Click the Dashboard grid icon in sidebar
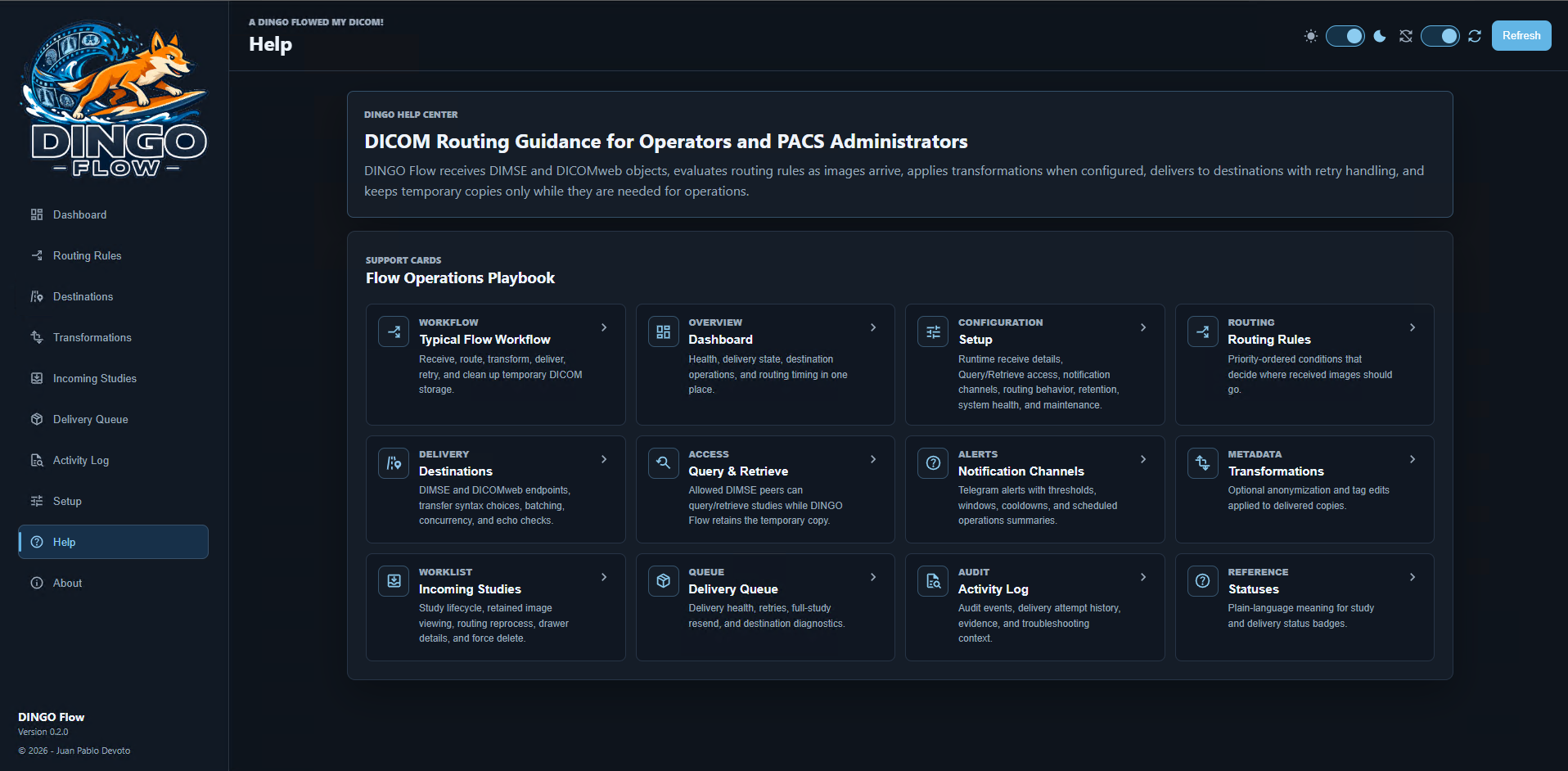The height and width of the screenshot is (771, 1568). pos(37,214)
